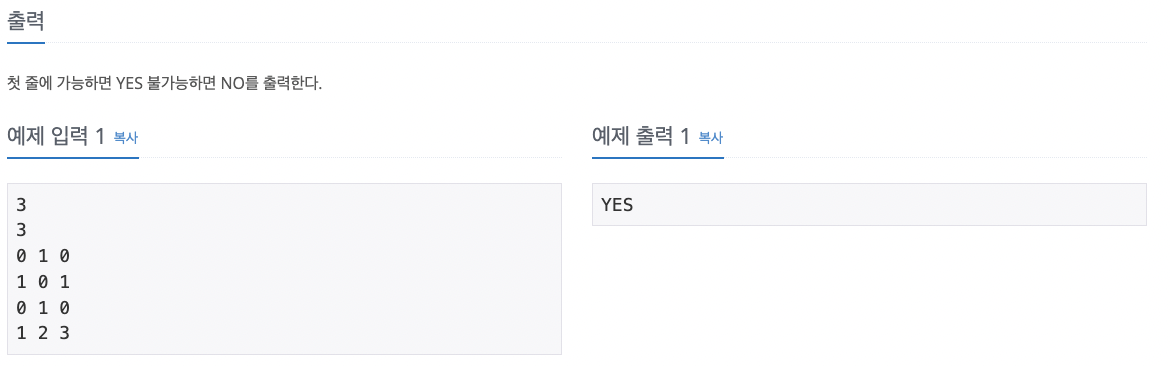Click the 예제 입력 1 heading text
1170x366 pixels.
[x=56, y=136]
